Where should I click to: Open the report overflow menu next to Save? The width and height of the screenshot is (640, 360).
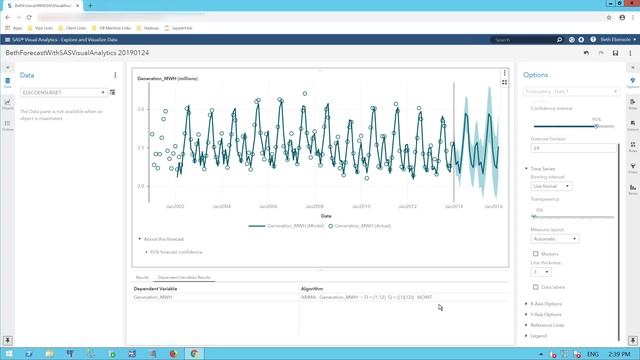[630, 53]
